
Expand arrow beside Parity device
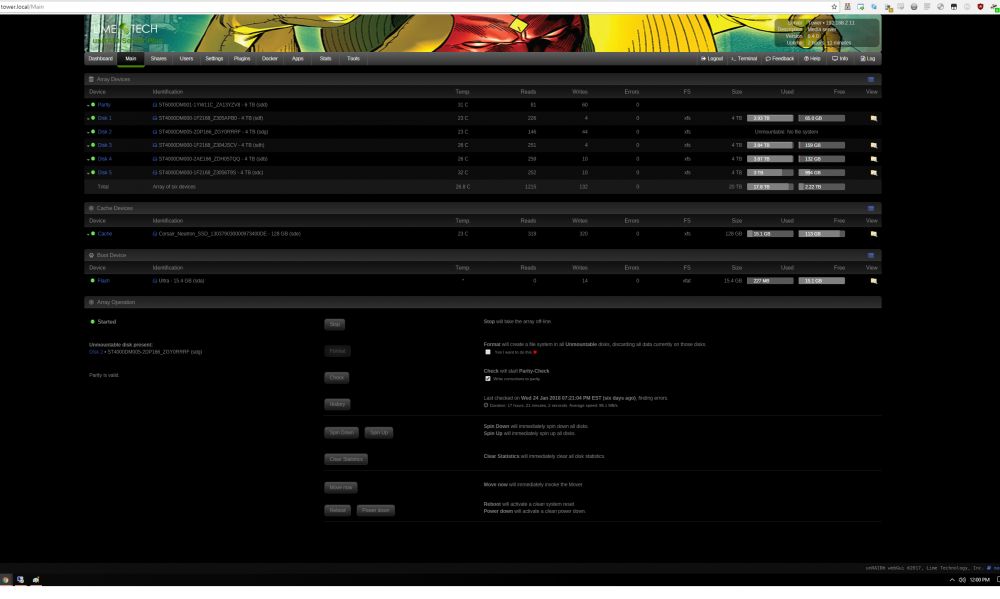[88, 105]
